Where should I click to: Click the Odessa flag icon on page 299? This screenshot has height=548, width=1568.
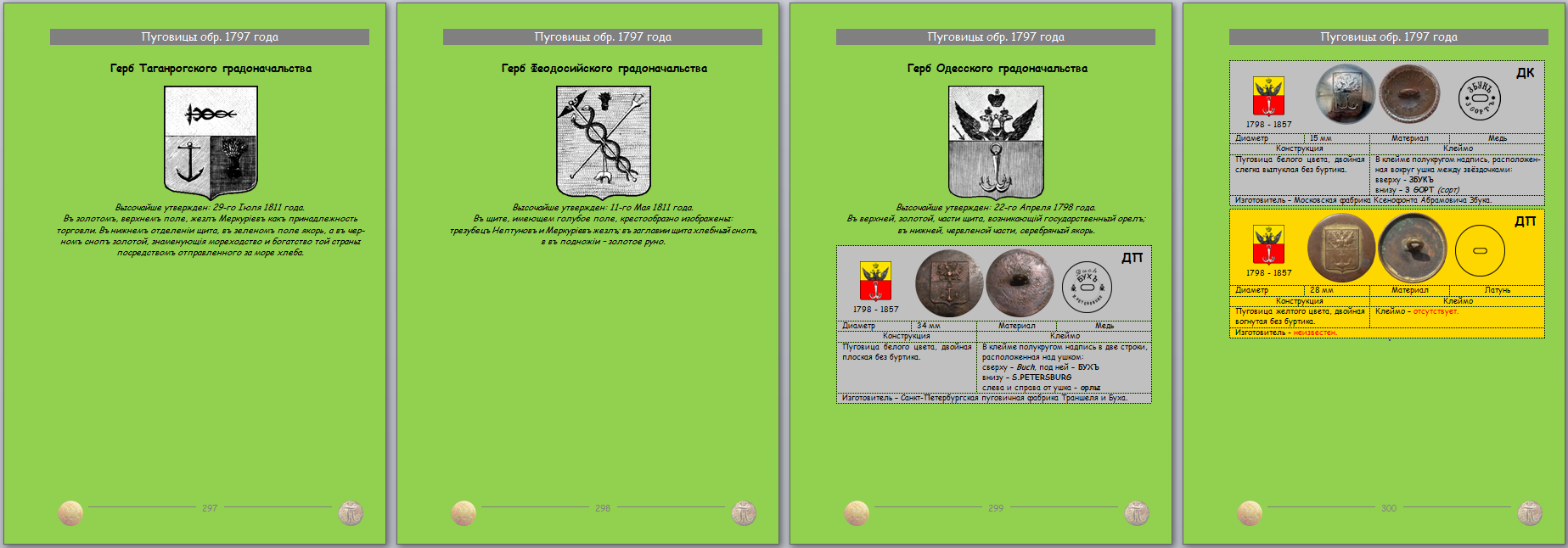[x=875, y=281]
